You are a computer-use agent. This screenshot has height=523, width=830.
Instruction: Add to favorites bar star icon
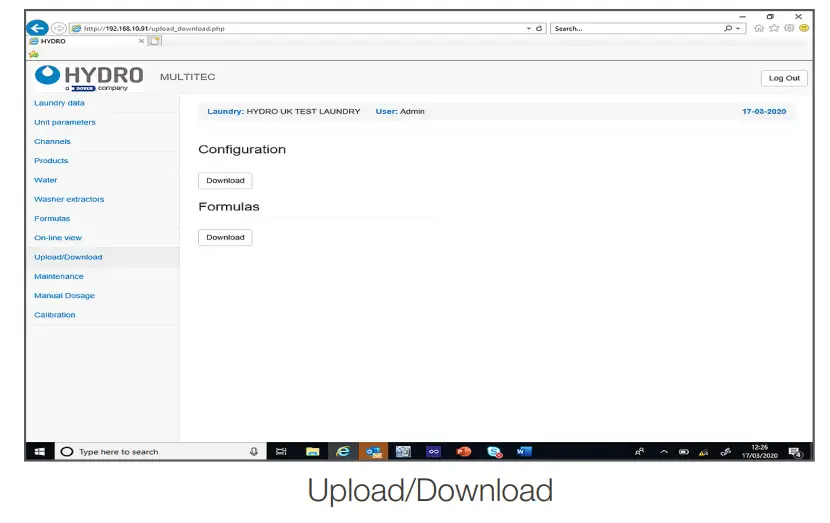point(34,53)
